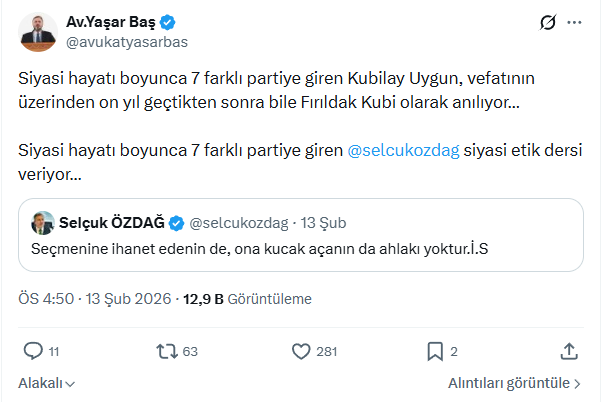Click the share icon

[568, 351]
